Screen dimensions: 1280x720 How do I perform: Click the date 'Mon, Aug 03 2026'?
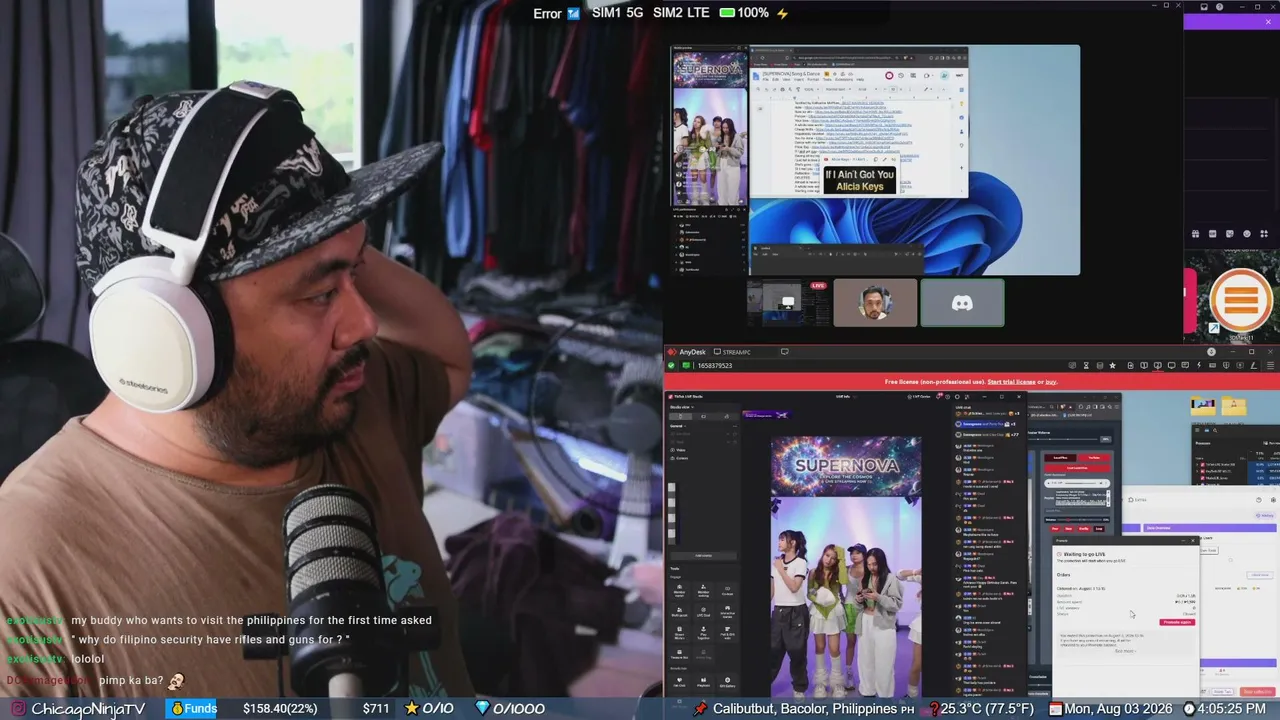pyautogui.click(x=1116, y=709)
